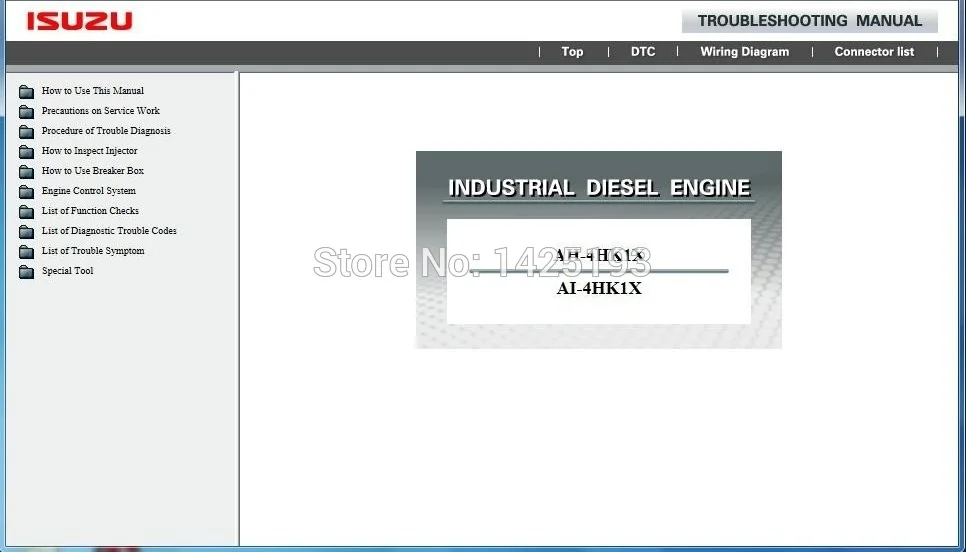Viewport: 966px width, 552px height.
Task: Click the folder icon for How to Use Breaker Box
Action: (x=26, y=172)
